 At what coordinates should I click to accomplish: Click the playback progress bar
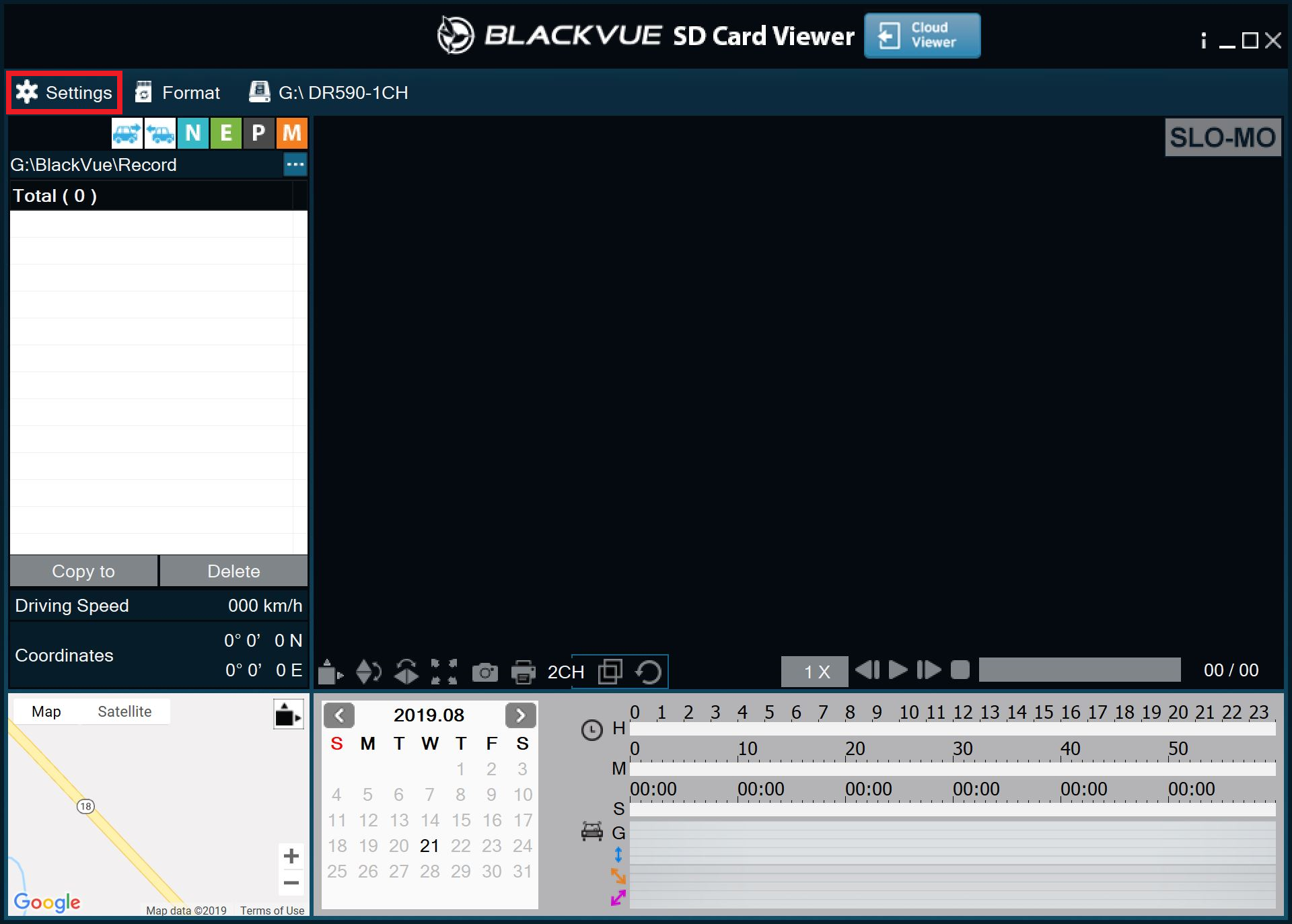(1079, 670)
